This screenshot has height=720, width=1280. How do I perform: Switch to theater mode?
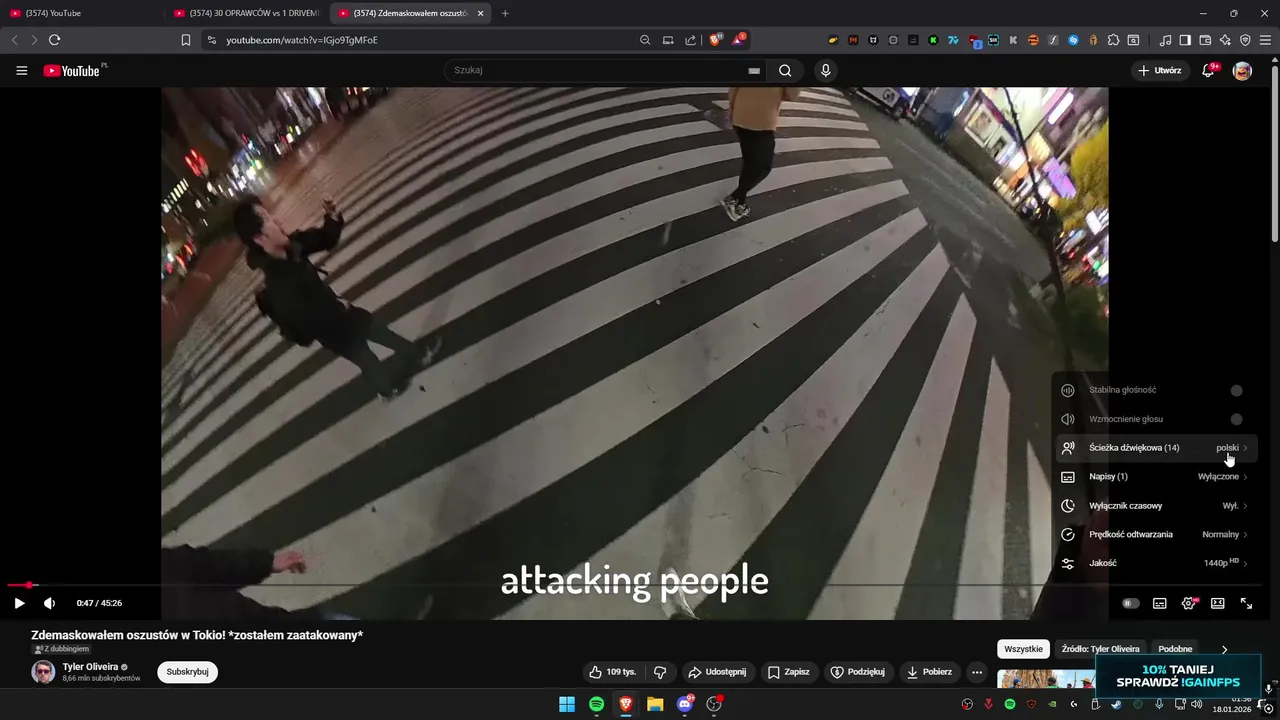point(1217,603)
